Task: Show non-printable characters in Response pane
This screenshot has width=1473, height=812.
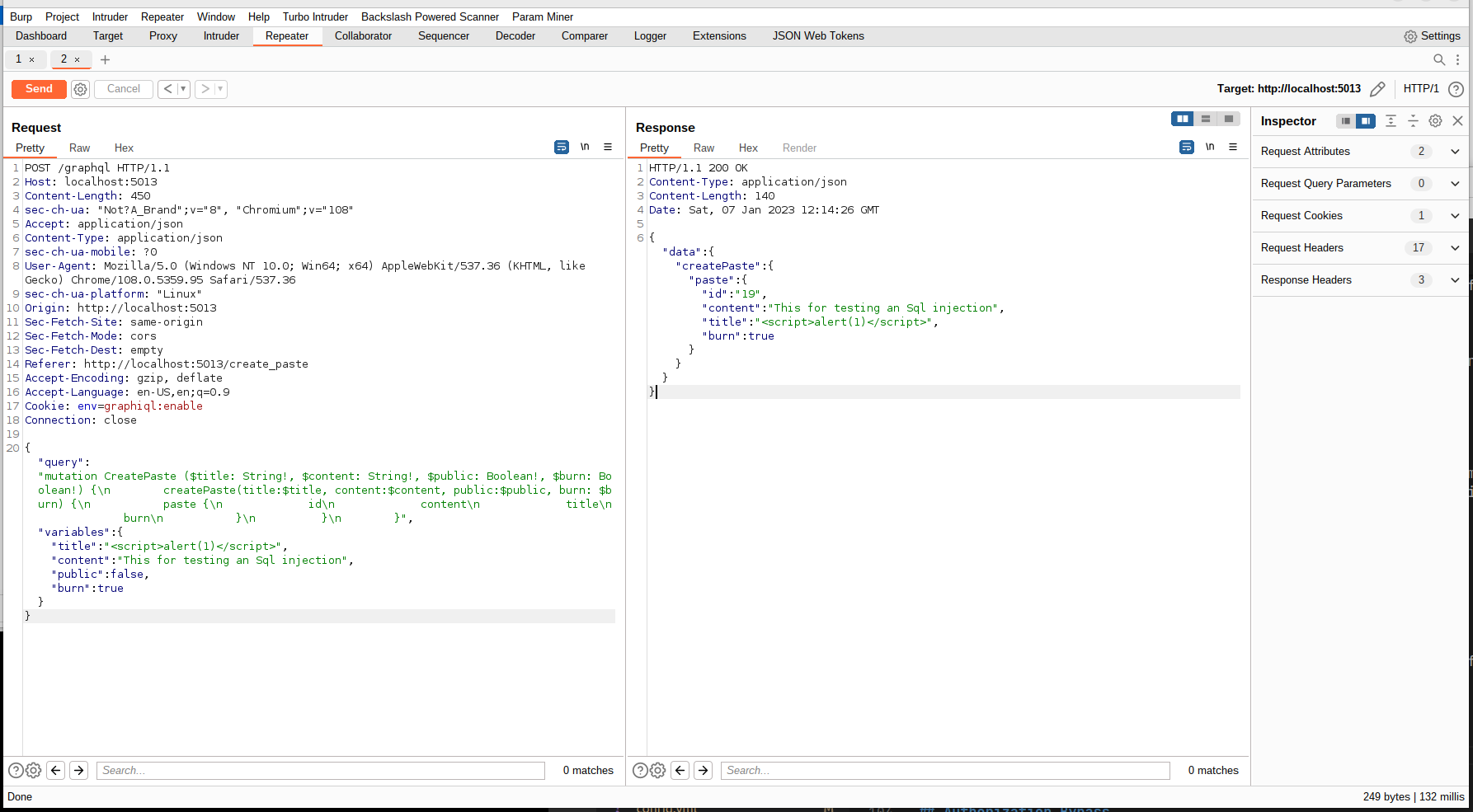Action: [x=1210, y=148]
